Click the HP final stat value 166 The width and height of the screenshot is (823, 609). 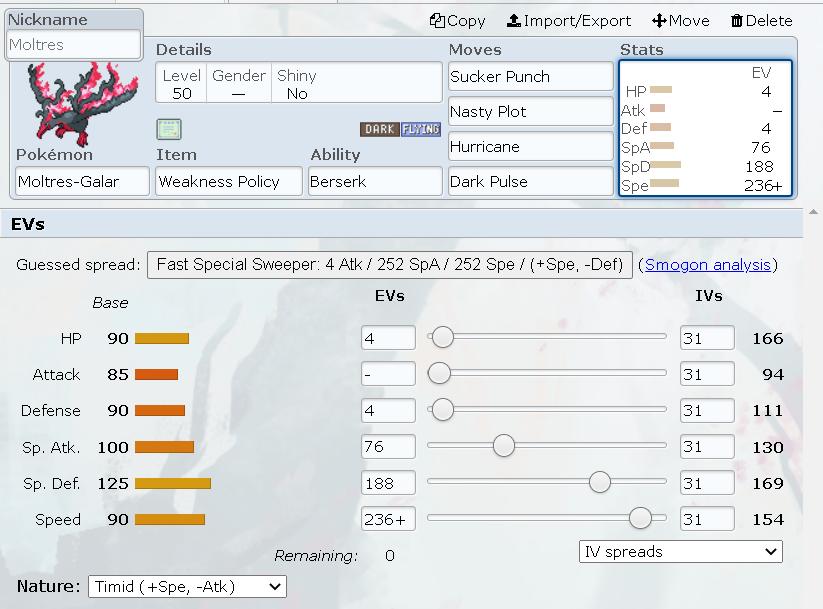point(767,339)
